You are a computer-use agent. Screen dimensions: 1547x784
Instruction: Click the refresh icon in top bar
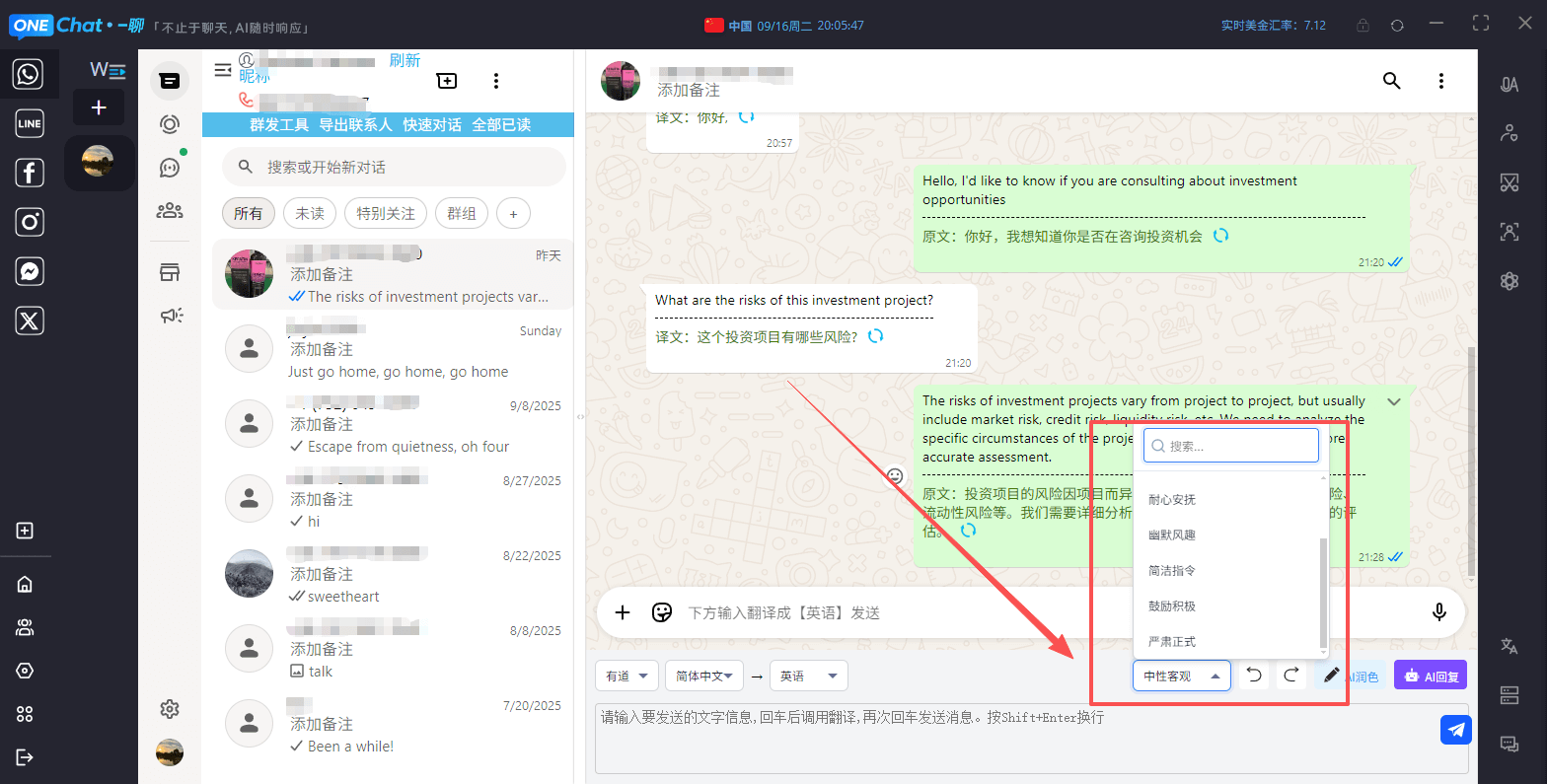[x=1397, y=26]
